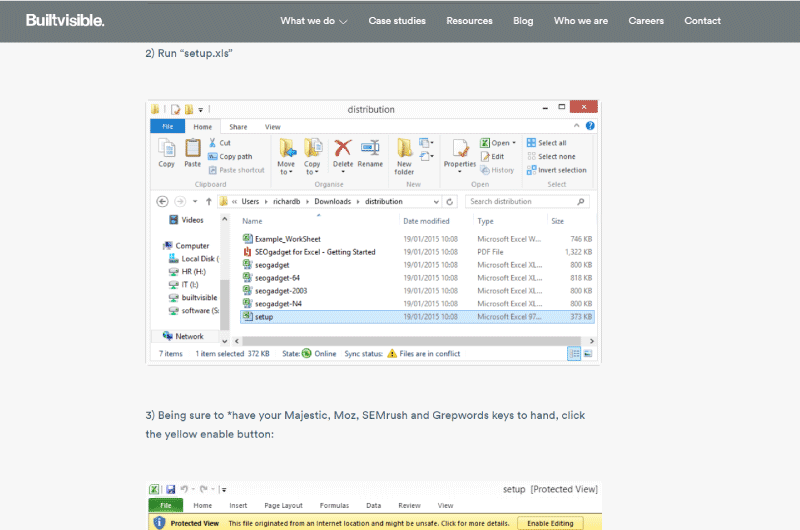Click Select none in ribbon
Screen dimensions: 800x530
coord(551,157)
